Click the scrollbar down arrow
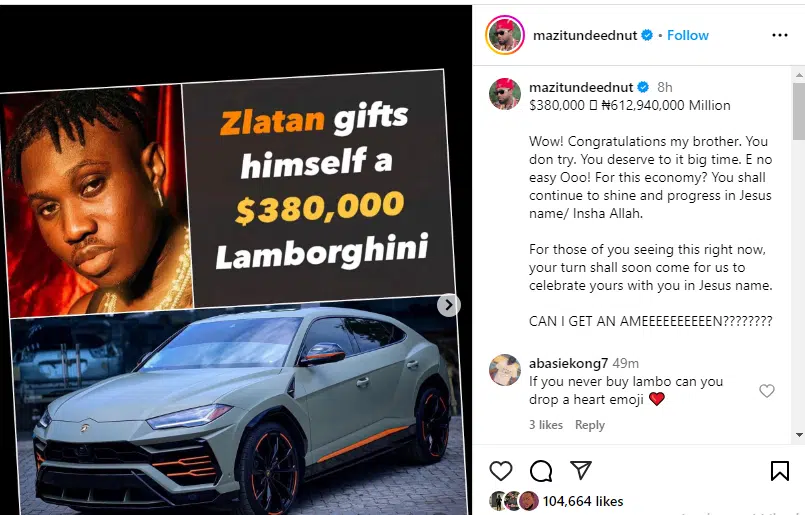 pos(799,435)
